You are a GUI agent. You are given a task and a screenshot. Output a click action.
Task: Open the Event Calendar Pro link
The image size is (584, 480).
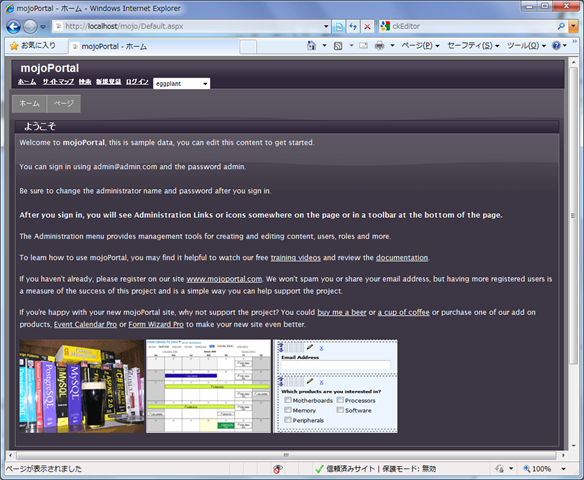point(85,324)
